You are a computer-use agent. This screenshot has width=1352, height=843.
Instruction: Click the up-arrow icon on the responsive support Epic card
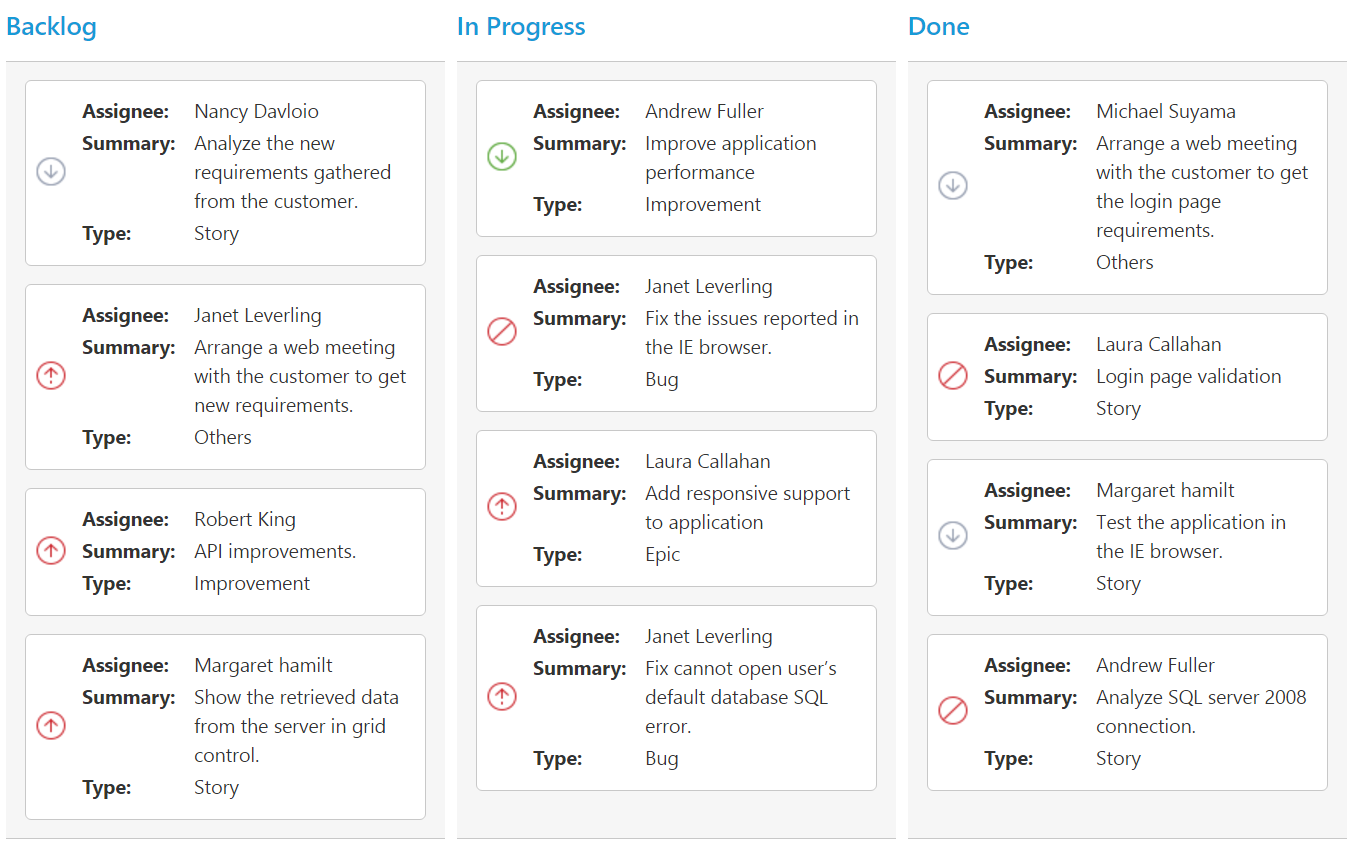[x=502, y=507]
